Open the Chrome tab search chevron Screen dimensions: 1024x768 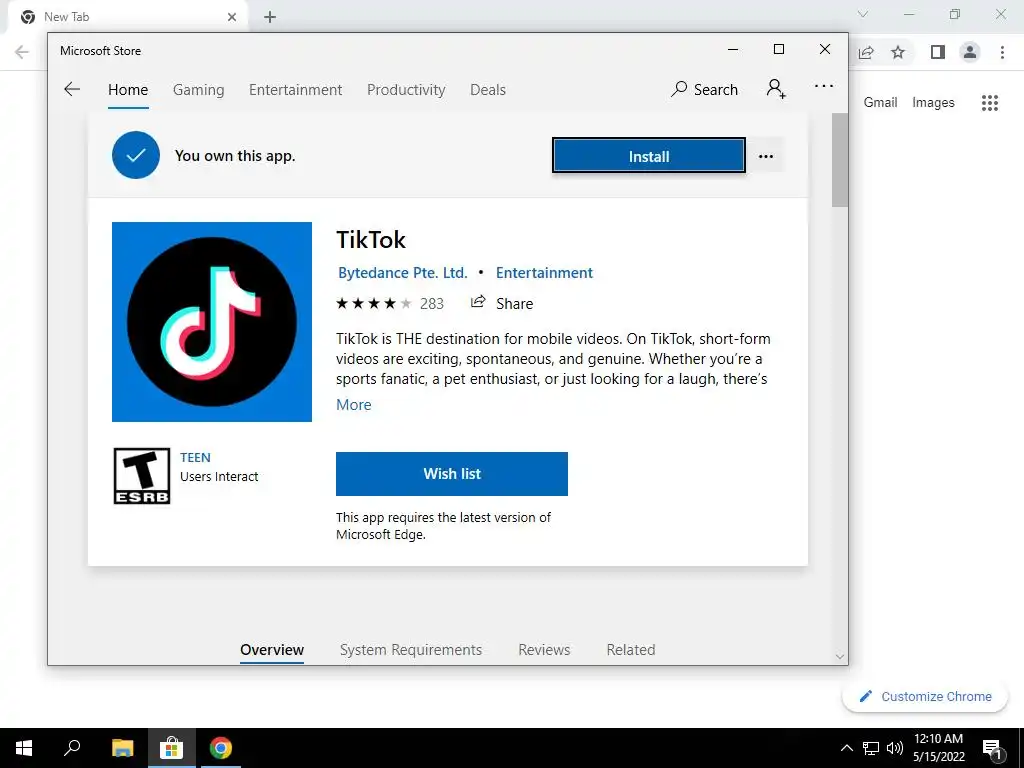point(863,14)
